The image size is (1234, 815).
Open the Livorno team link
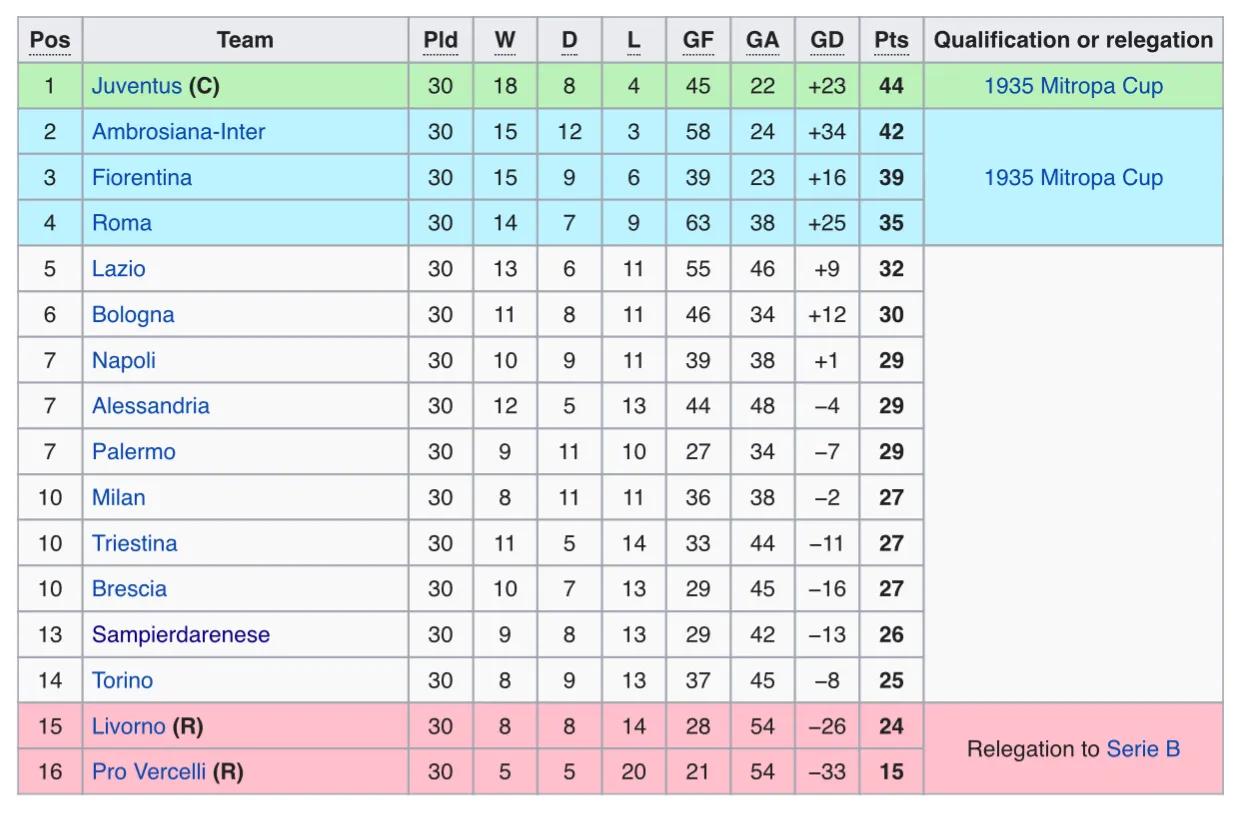(x=128, y=727)
